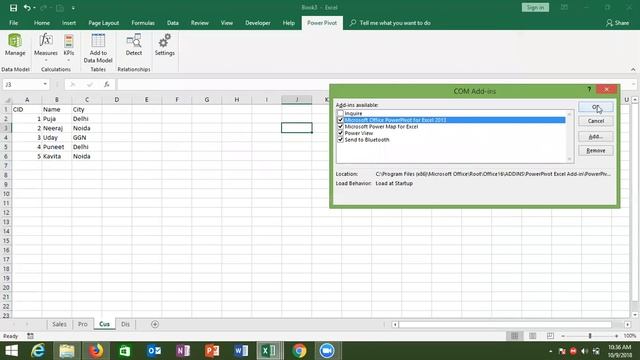Switch to the Data tab
Image resolution: width=640 pixels, height=360 pixels.
coord(173,23)
